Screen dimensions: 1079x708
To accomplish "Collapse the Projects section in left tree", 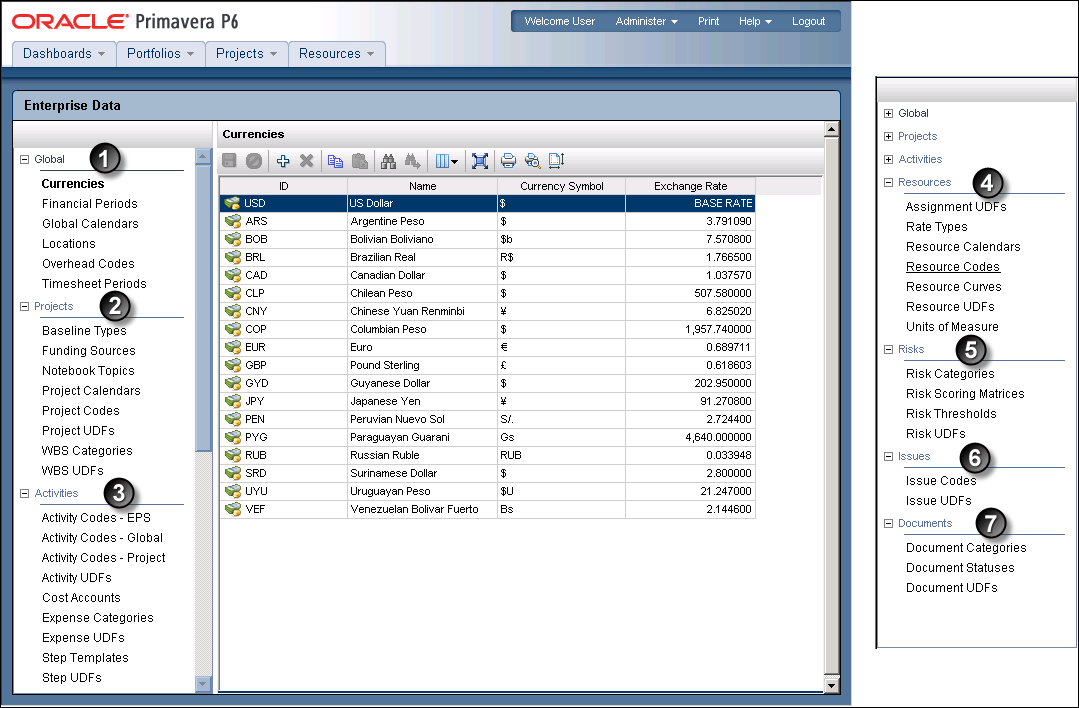I will (x=25, y=306).
